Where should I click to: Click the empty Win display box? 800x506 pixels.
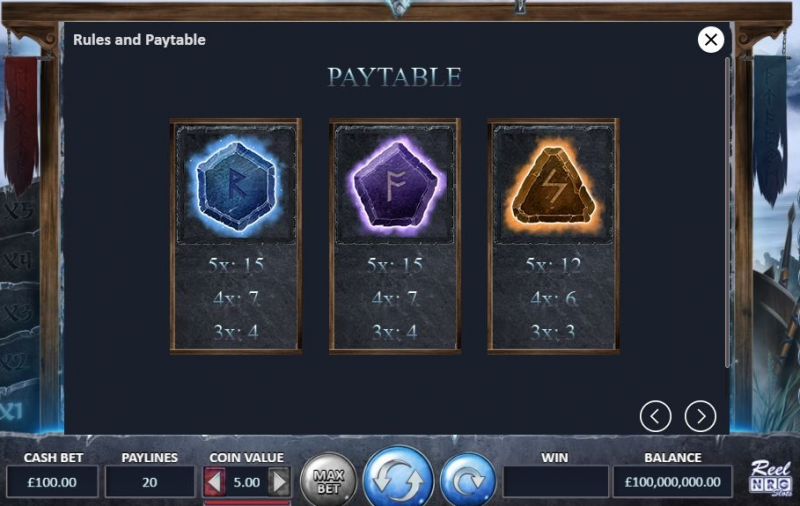click(x=555, y=482)
